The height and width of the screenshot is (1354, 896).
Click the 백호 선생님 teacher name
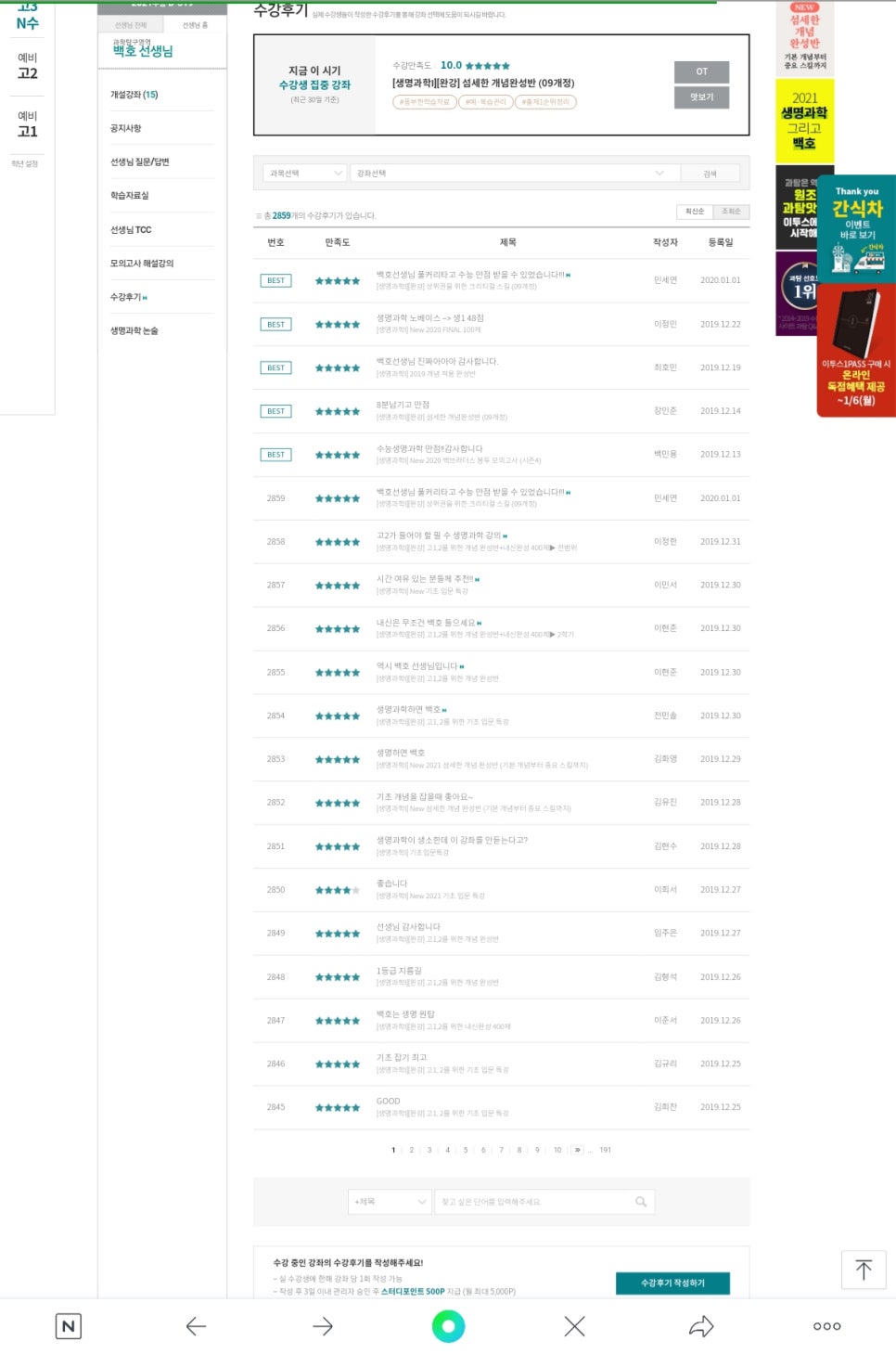tap(143, 51)
